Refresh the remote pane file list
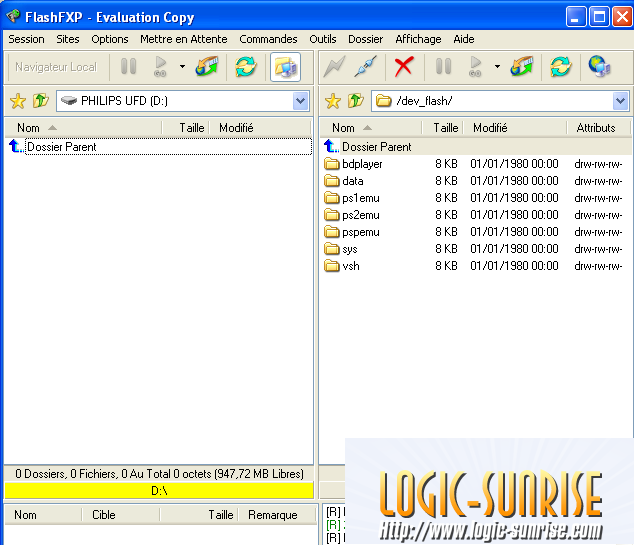 561,66
